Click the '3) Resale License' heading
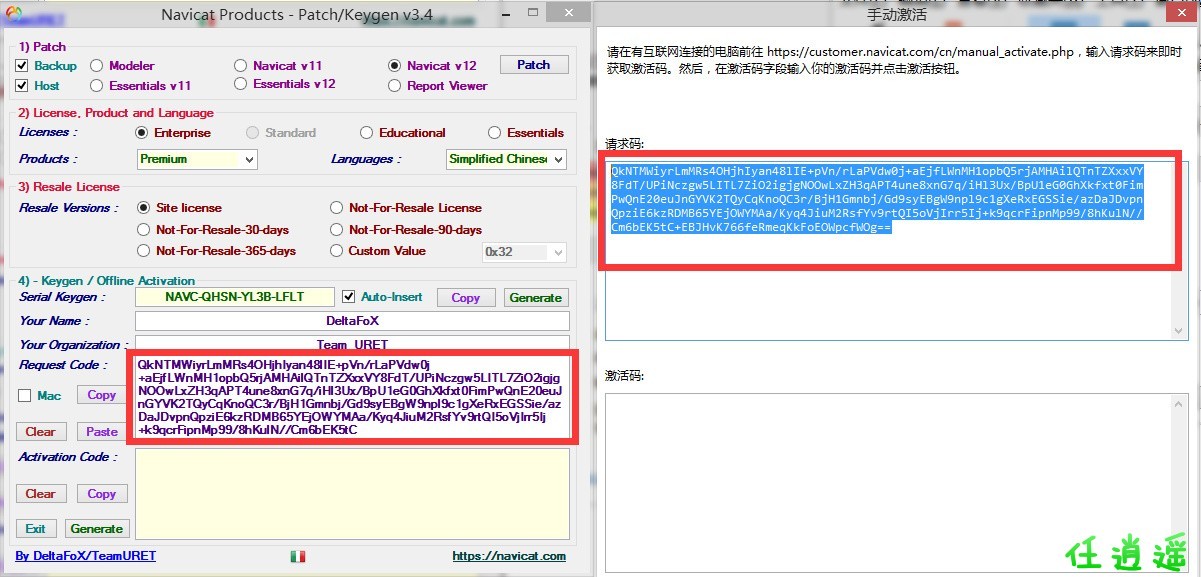 click(x=69, y=187)
